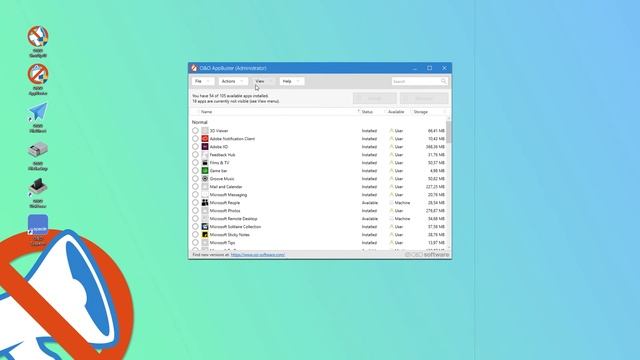Click the storage size of Microsoft Photos
Viewport: 640px width, 360px height.
click(436, 211)
